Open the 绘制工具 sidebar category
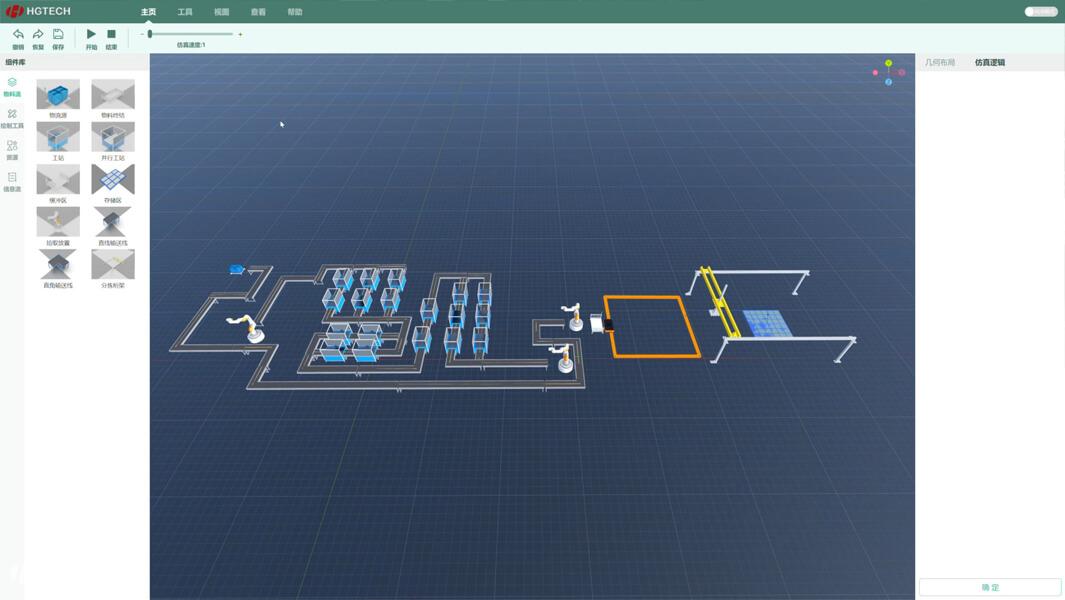This screenshot has height=600, width=1065. point(12,118)
